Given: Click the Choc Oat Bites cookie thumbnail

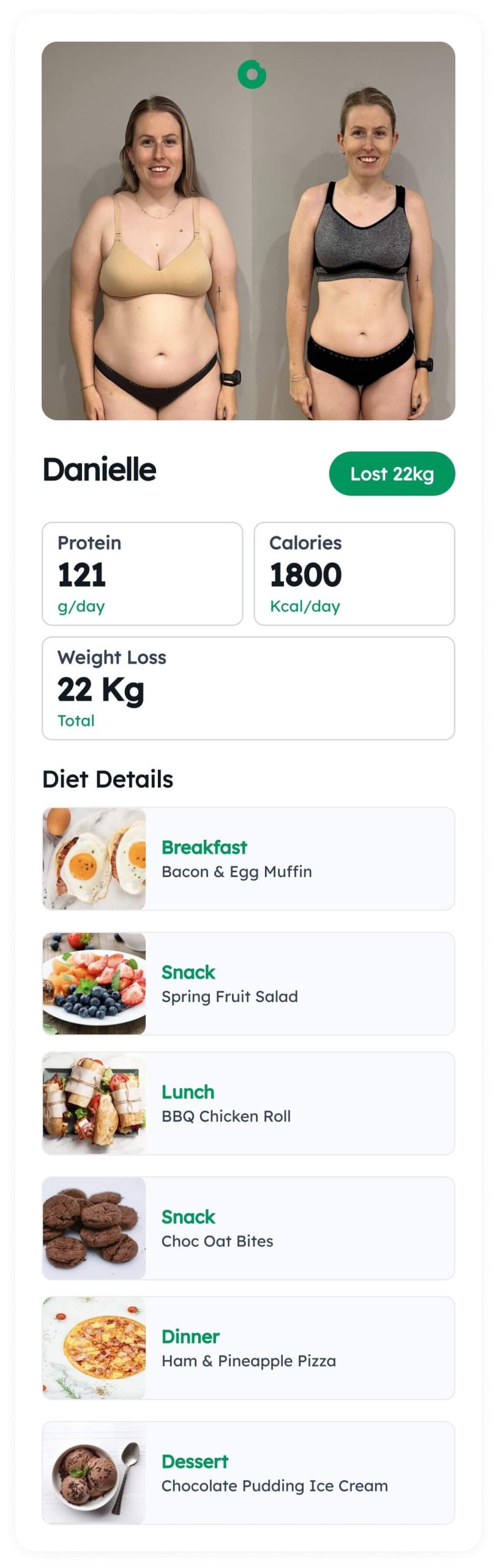Looking at the screenshot, I should (94, 1228).
